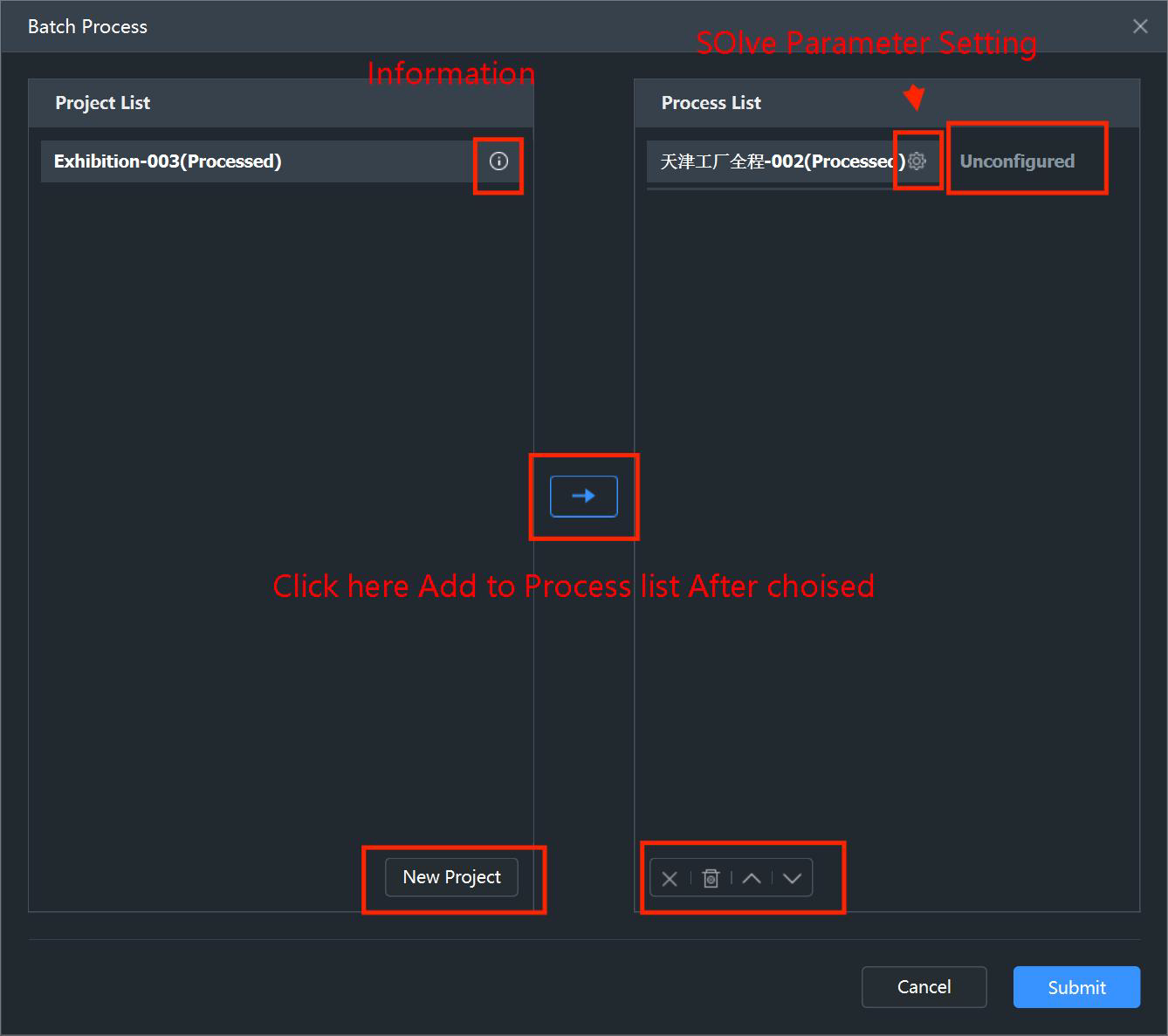Move process item down

click(x=792, y=878)
